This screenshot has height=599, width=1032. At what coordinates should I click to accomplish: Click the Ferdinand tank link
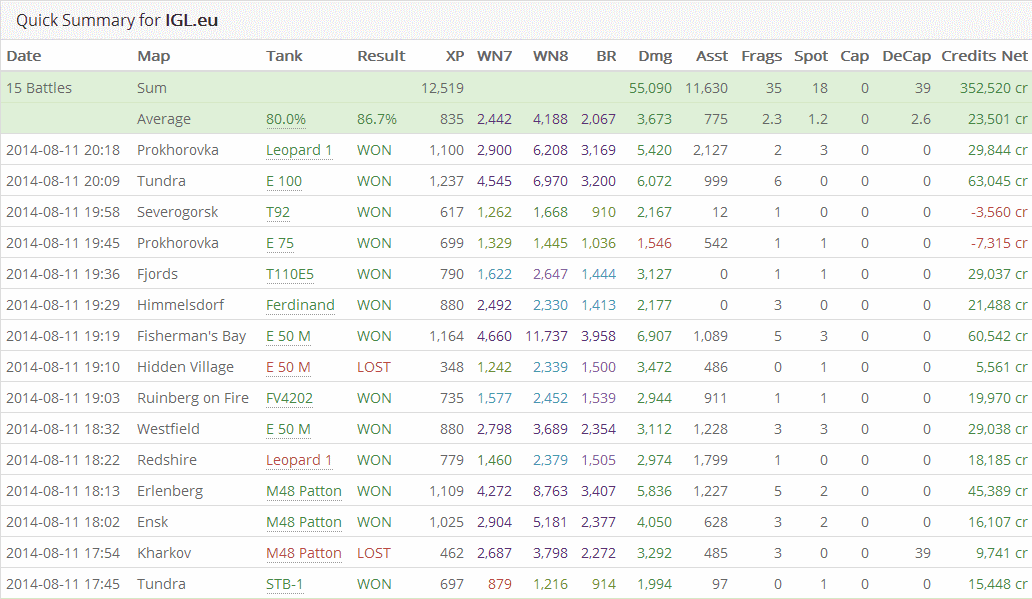(300, 305)
